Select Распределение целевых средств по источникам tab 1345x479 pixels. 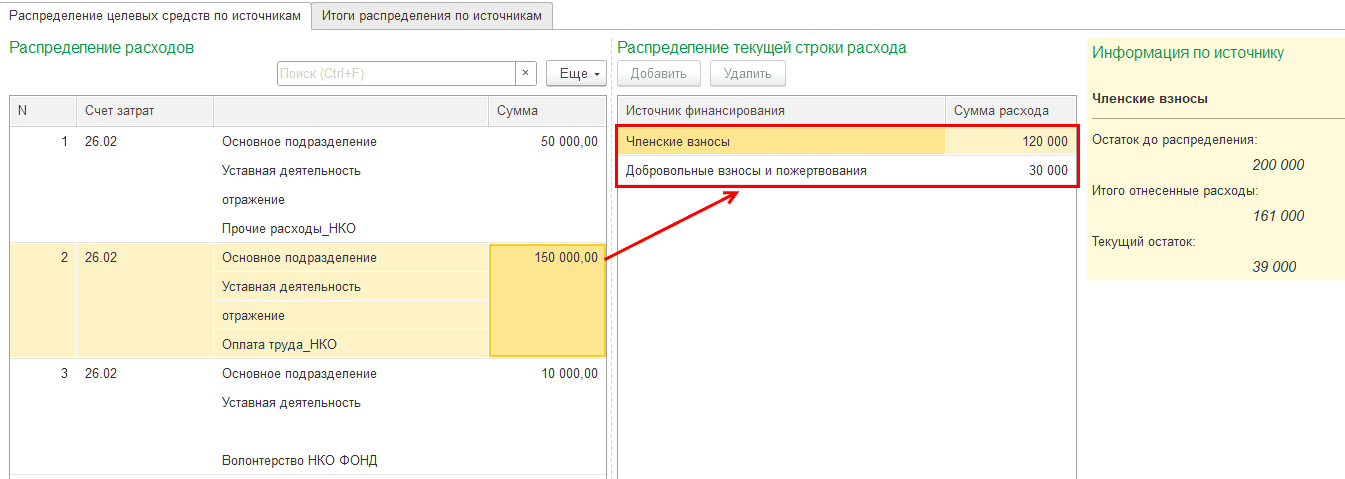155,15
